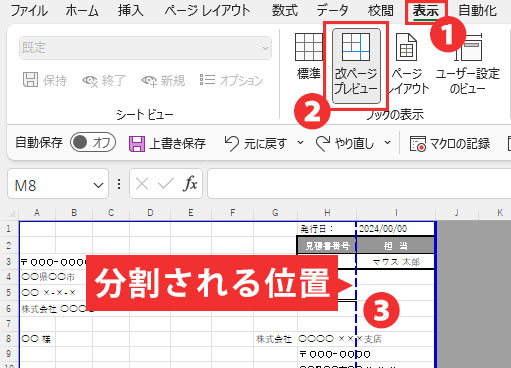Open the Insert Function fx button
The height and width of the screenshot is (368, 511).
(190, 184)
